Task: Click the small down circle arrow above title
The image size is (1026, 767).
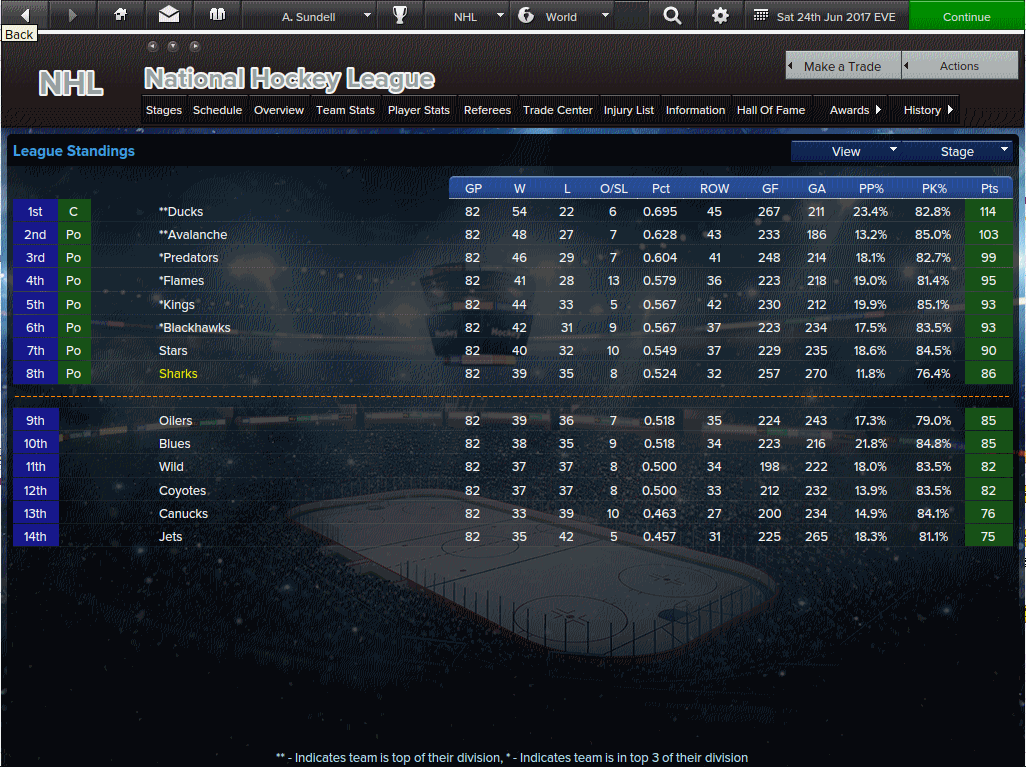Action: (x=173, y=46)
